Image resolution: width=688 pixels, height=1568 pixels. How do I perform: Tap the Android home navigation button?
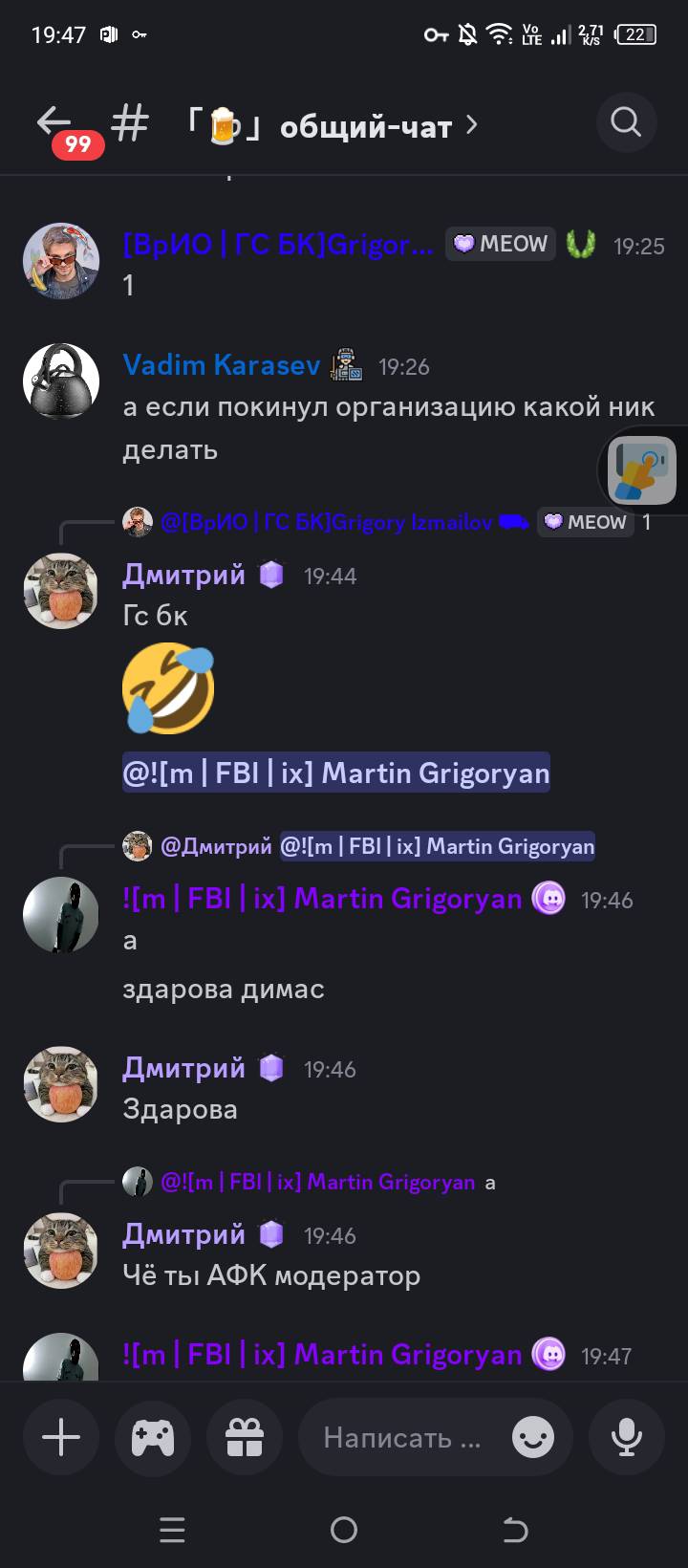[x=344, y=1530]
